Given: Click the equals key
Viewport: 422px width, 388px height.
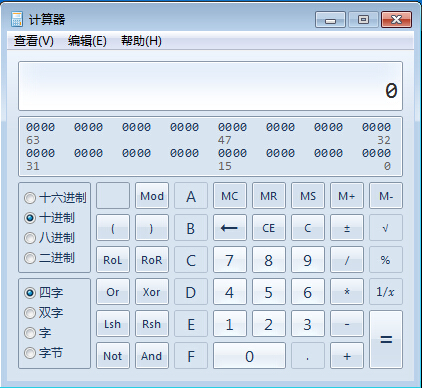Looking at the screenshot, I should 386,339.
